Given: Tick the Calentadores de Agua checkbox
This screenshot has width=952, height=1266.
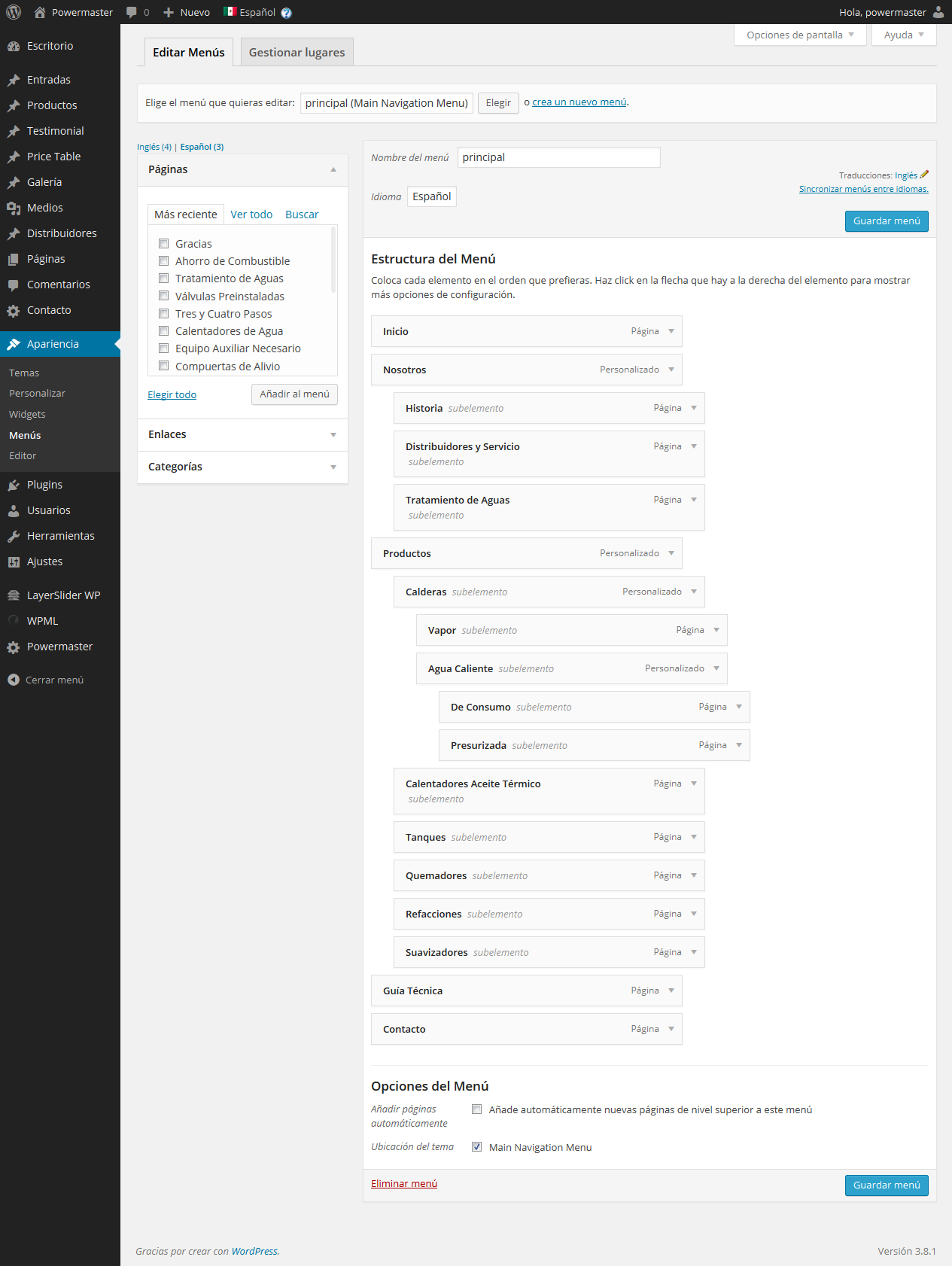Looking at the screenshot, I should [x=163, y=331].
